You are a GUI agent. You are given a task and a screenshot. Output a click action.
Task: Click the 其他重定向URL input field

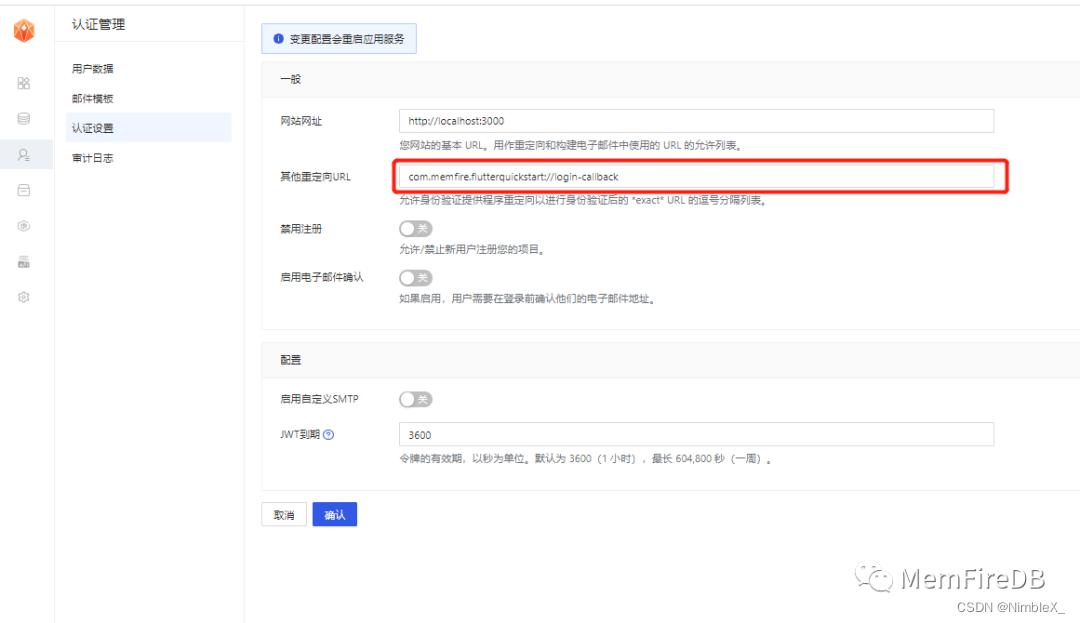point(696,176)
